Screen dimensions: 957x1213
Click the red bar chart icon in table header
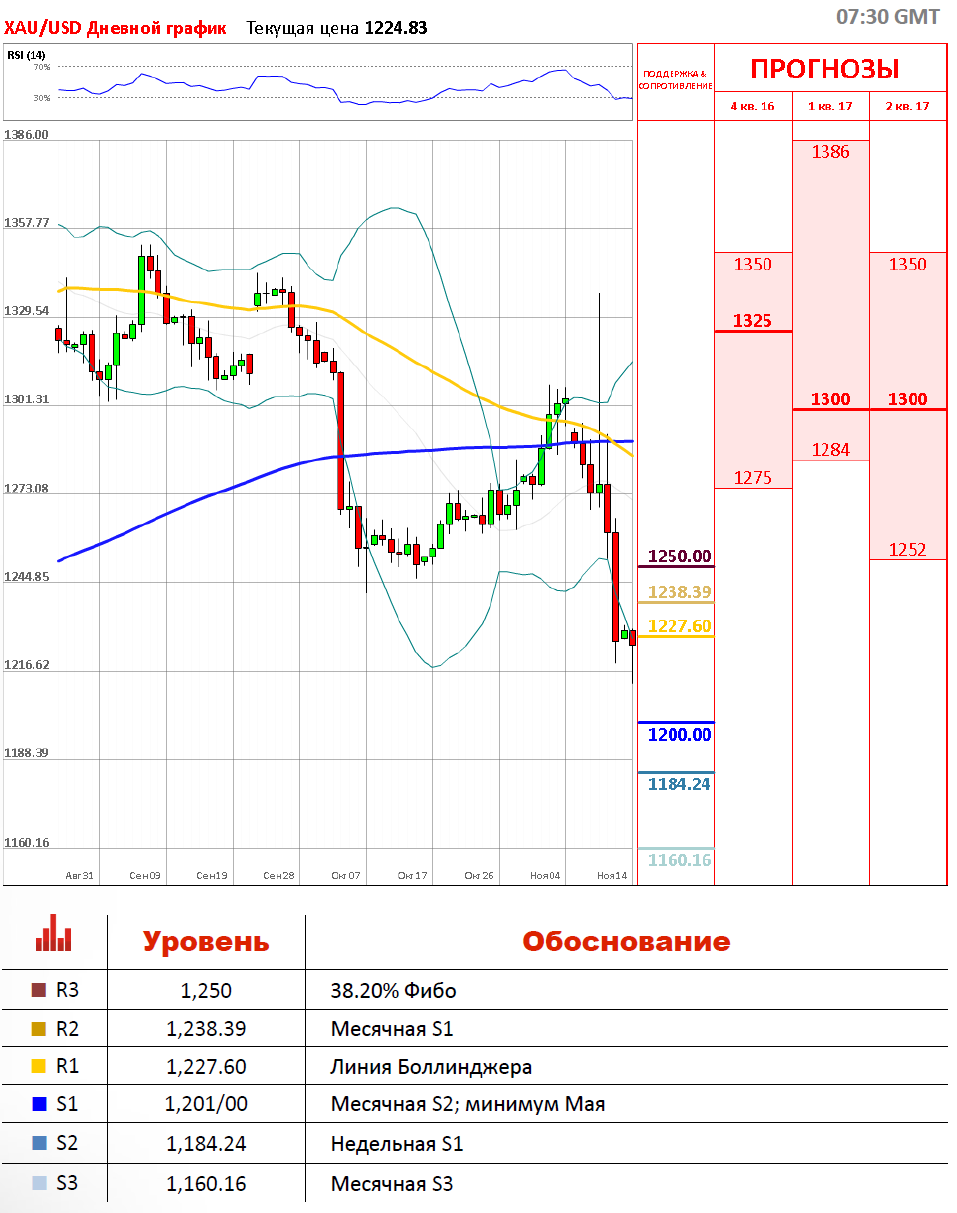point(53,933)
